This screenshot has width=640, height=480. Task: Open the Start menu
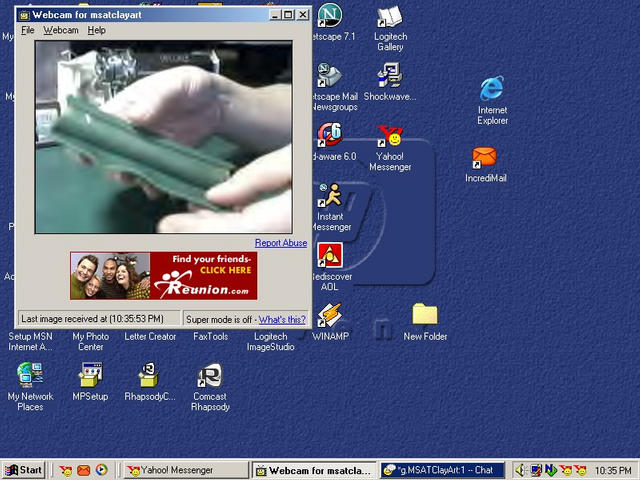23,470
